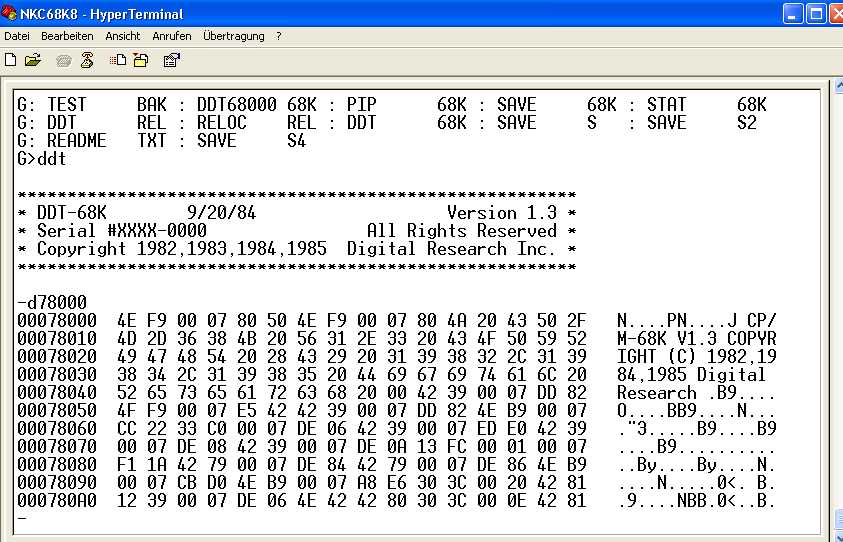This screenshot has height=542, width=843.
Task: Click address 00078040 in hex dump
Action: (x=57, y=393)
